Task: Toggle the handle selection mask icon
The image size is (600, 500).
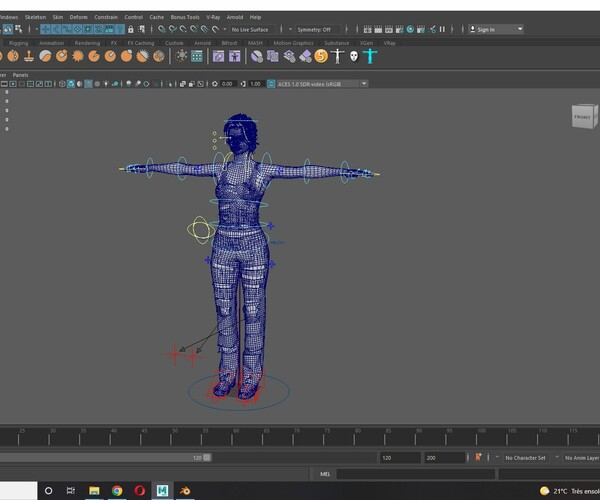Action: (46, 29)
